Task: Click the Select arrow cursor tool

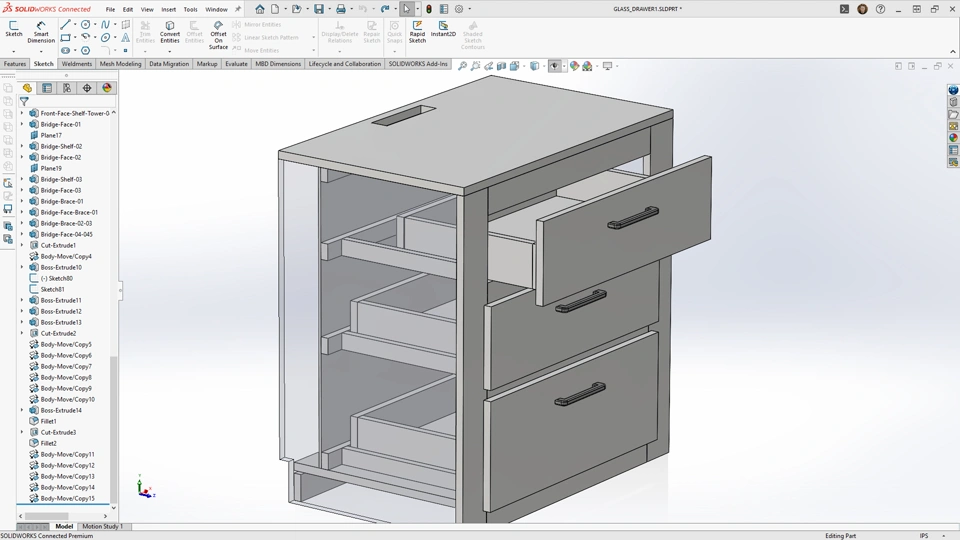Action: (407, 9)
